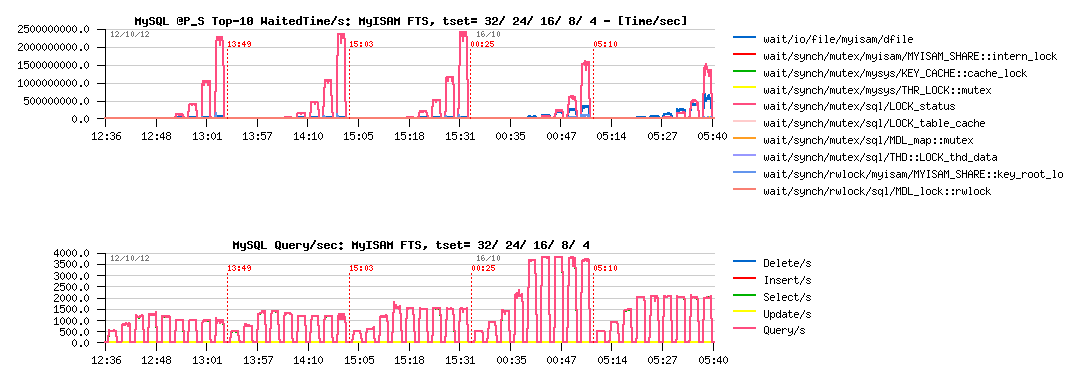1082x374 pixels.
Task: Click the MYISAM_SHARE::intern_lock legend entry
Action: click(x=895, y=56)
